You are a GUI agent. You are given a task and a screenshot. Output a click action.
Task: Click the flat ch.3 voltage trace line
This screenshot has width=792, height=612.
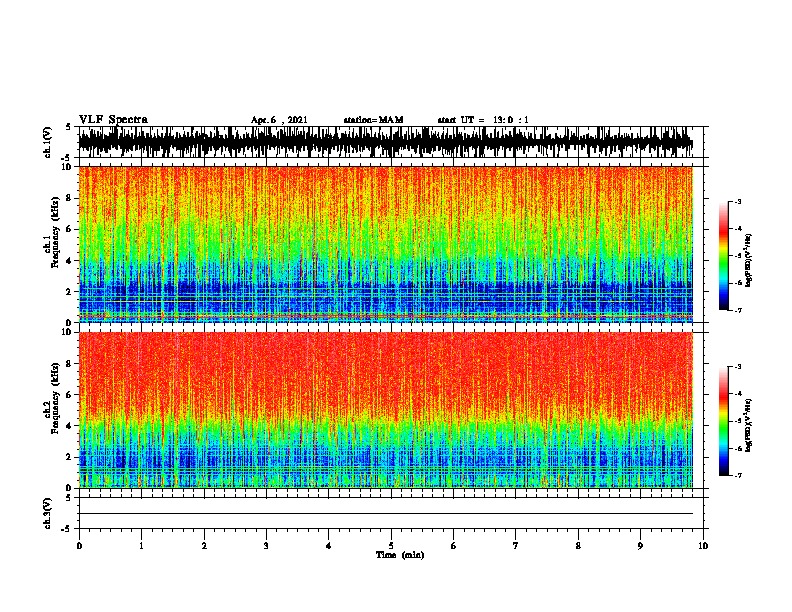point(385,514)
